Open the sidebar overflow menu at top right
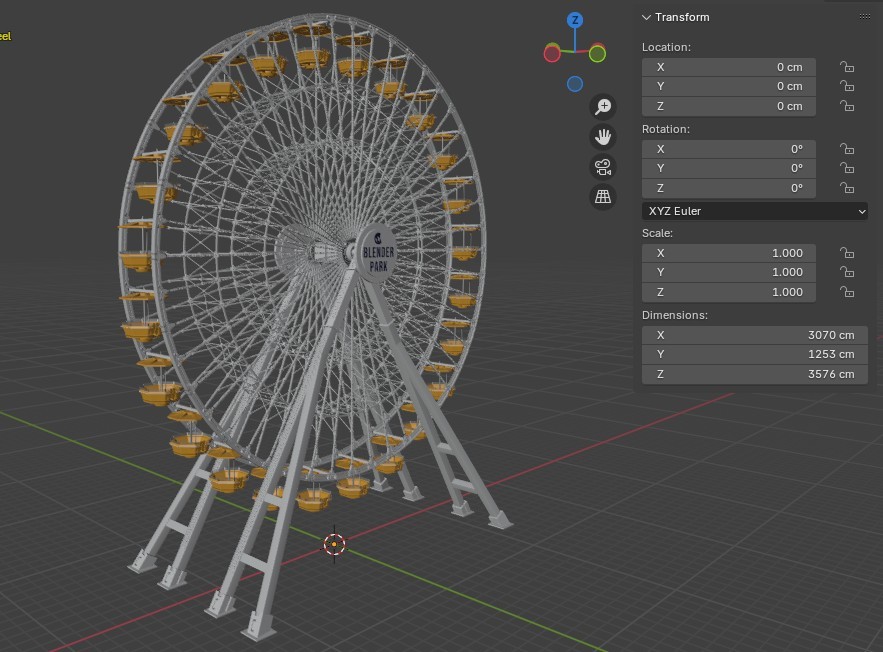This screenshot has width=883, height=652. tap(864, 16)
